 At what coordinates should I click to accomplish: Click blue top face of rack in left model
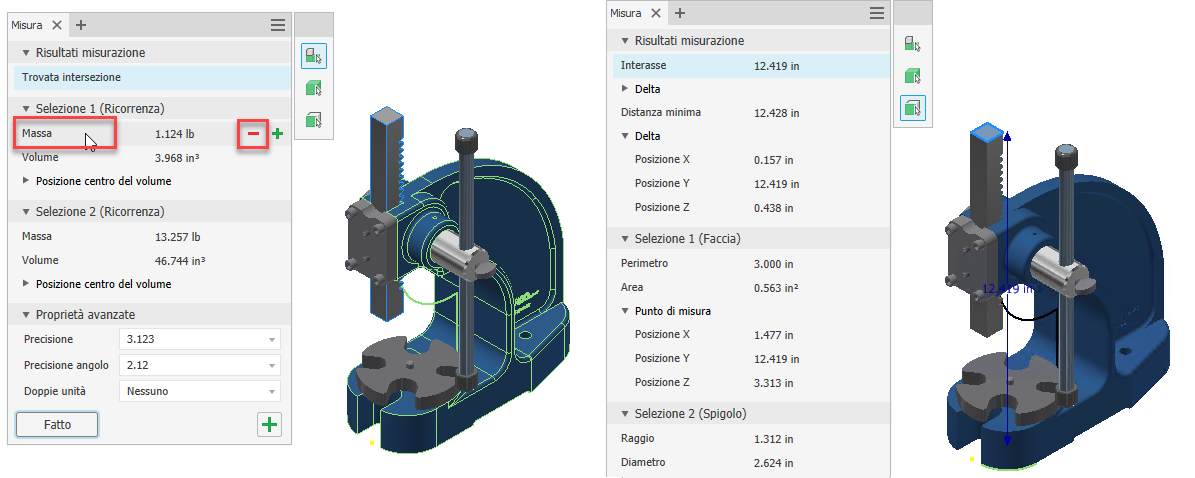point(386,116)
